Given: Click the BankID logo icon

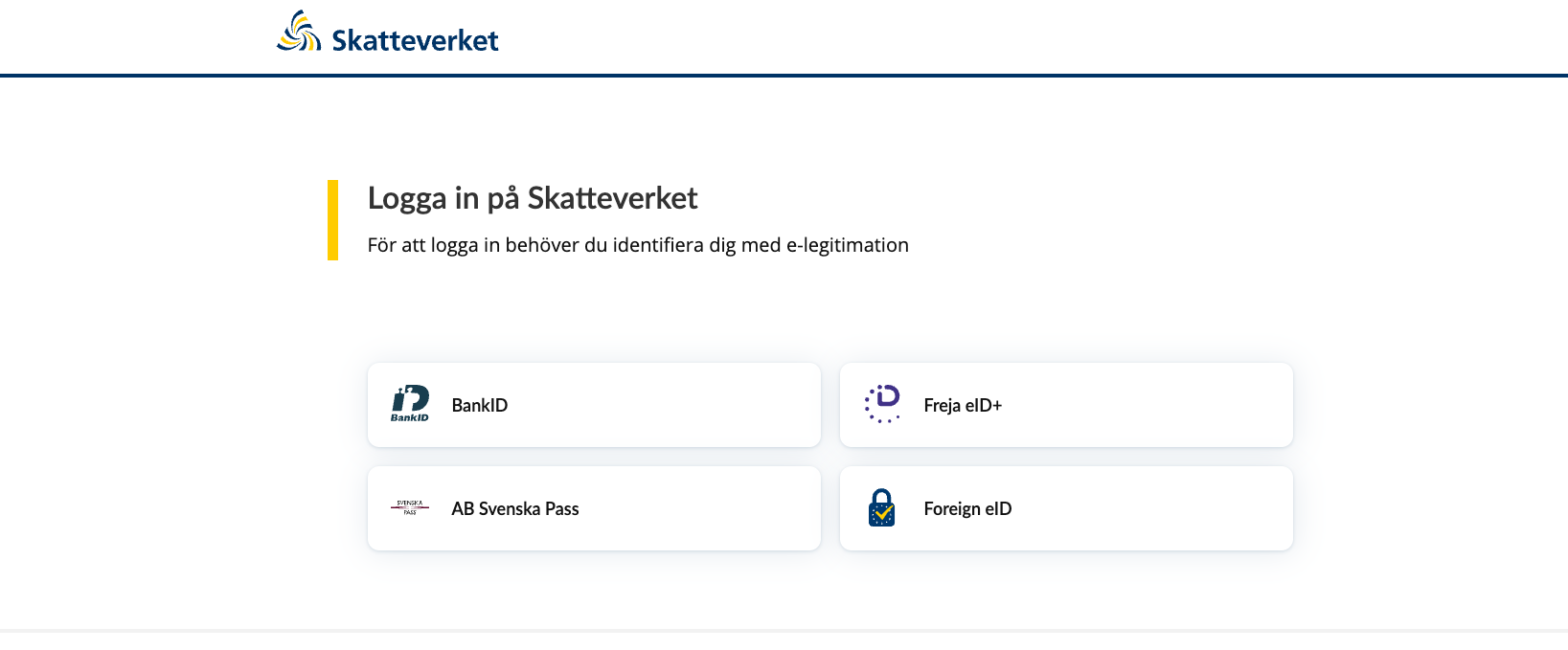Looking at the screenshot, I should click(x=410, y=404).
